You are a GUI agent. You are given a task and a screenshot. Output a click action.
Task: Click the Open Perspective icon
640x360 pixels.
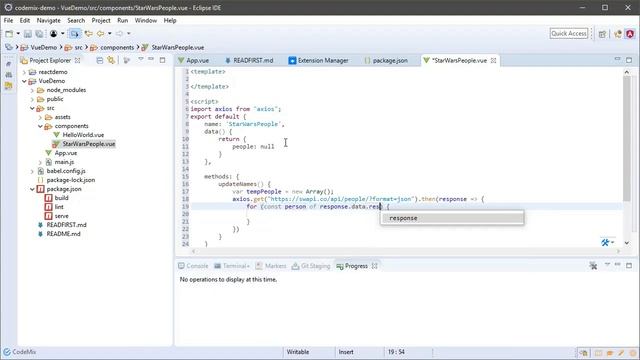point(602,34)
